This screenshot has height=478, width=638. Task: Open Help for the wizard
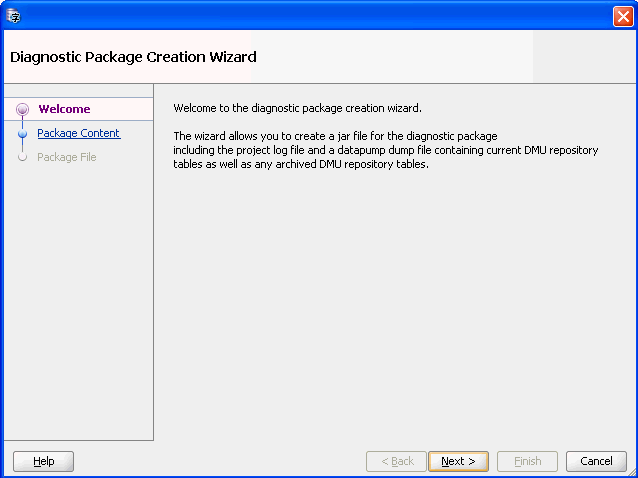pyautogui.click(x=43, y=461)
